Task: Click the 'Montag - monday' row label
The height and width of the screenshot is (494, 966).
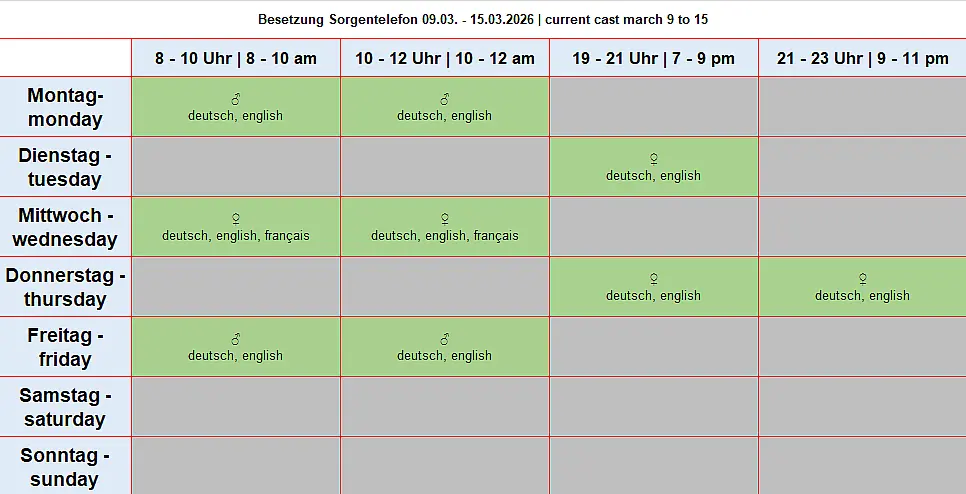Action: click(x=65, y=107)
